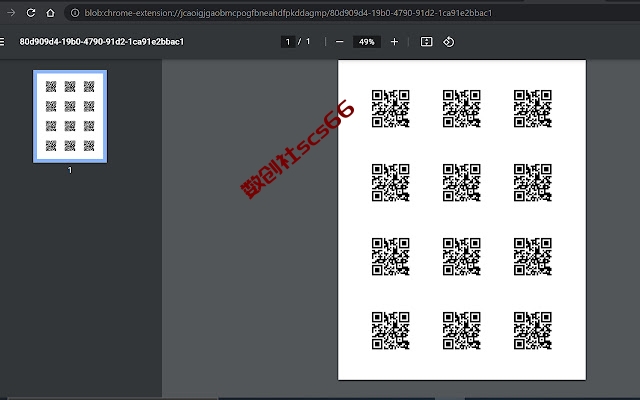Image resolution: width=640 pixels, height=400 pixels.
Task: Toggle the PDF sidebar menu icon
Action: click(x=2, y=42)
